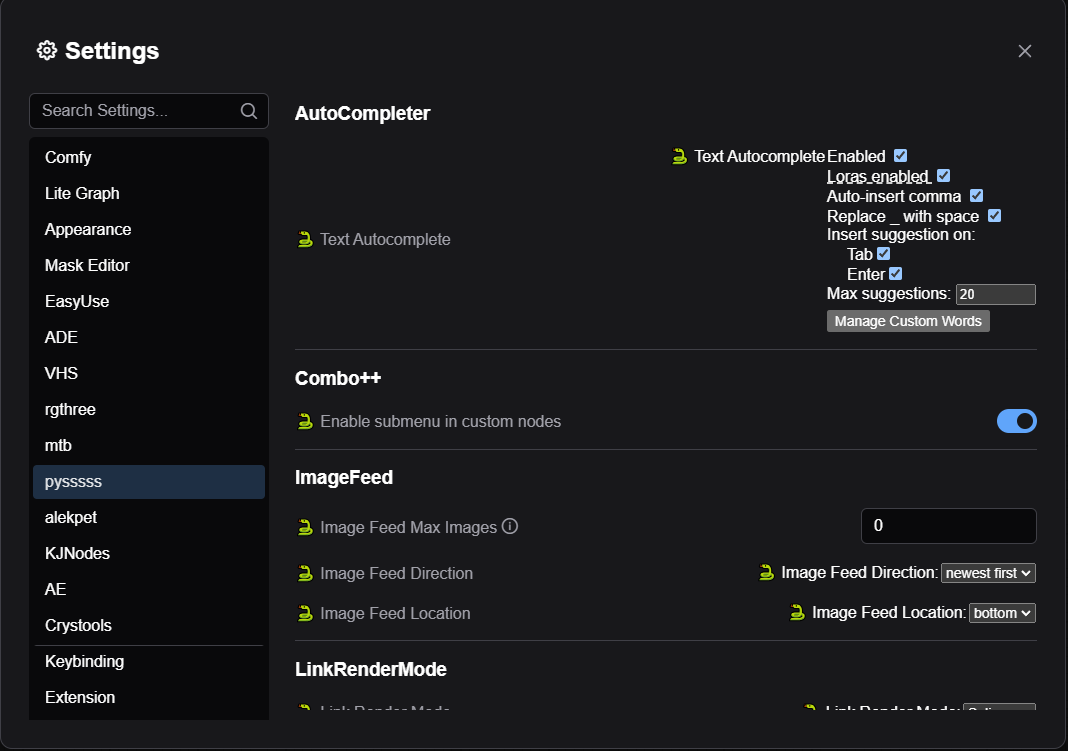
Task: Open the Keybinding settings section
Action: [84, 661]
